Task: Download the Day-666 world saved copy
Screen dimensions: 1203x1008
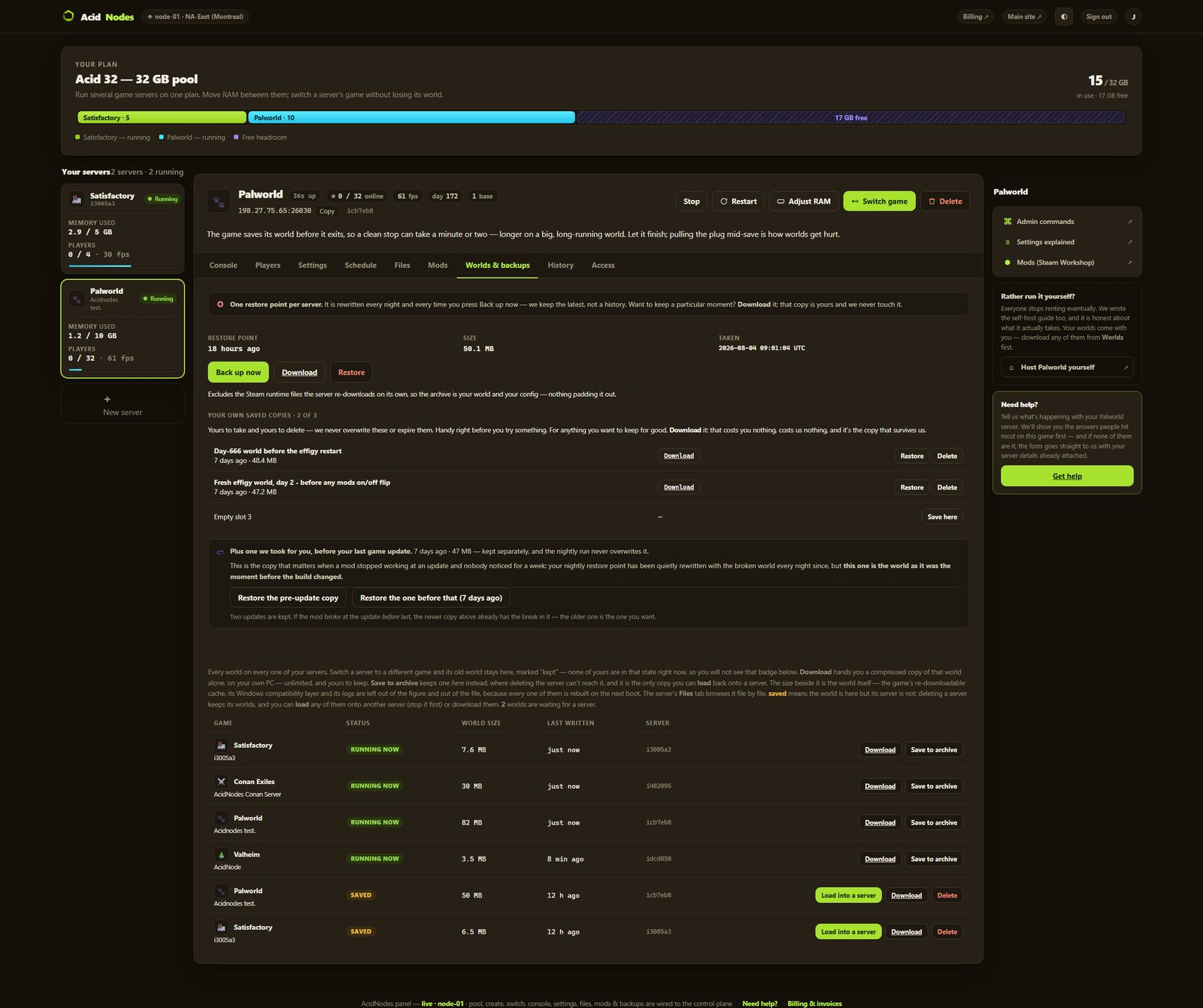Action: (679, 456)
